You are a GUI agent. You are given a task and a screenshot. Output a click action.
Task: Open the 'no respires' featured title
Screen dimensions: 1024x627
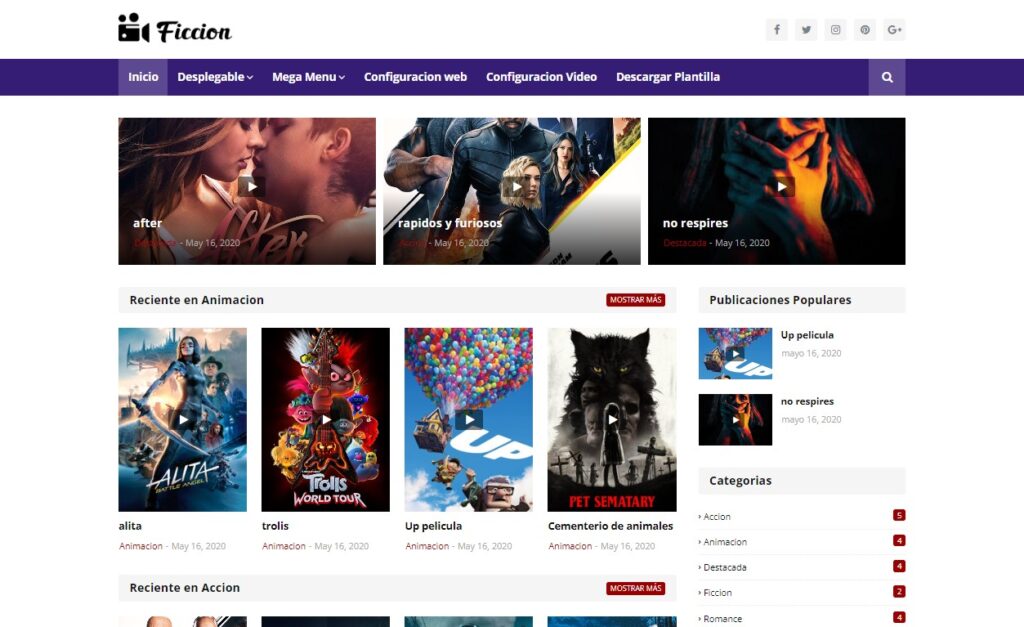[695, 223]
